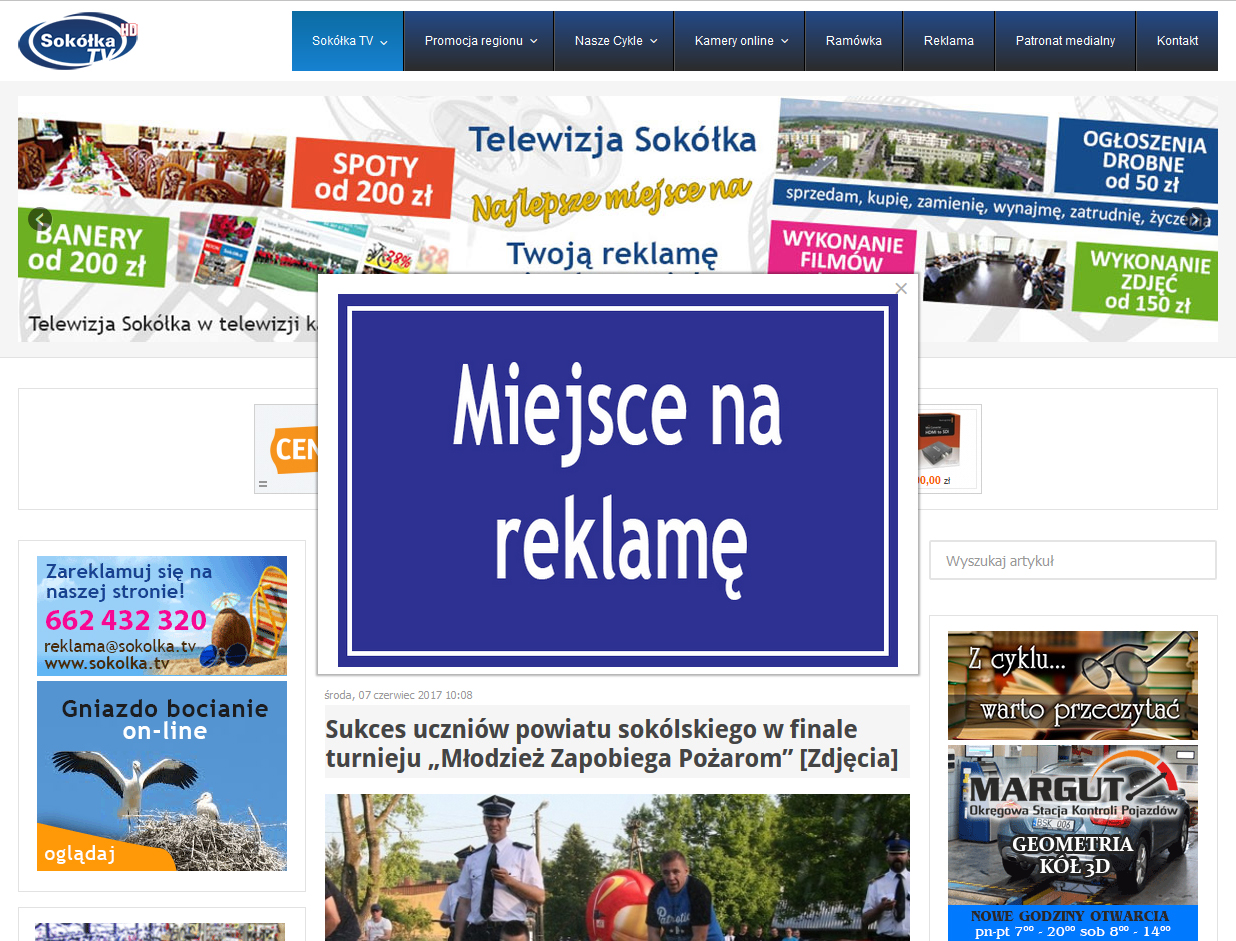Viewport: 1236px width, 941px height.
Task: Click the Miejsce na reklamę popup image
Action: coord(617,480)
